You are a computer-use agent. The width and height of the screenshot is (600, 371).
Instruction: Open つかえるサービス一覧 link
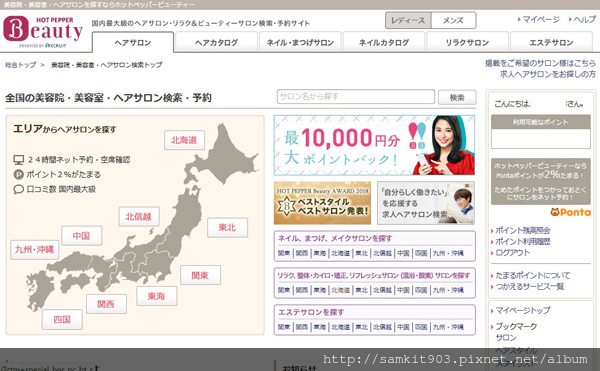click(x=530, y=286)
